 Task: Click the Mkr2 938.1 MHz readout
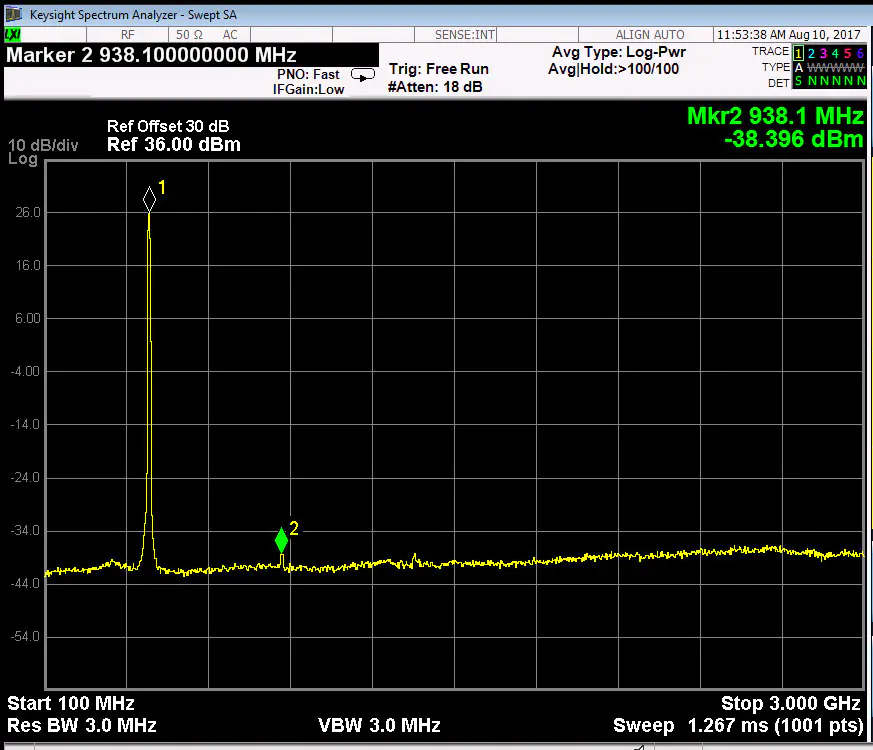click(774, 117)
